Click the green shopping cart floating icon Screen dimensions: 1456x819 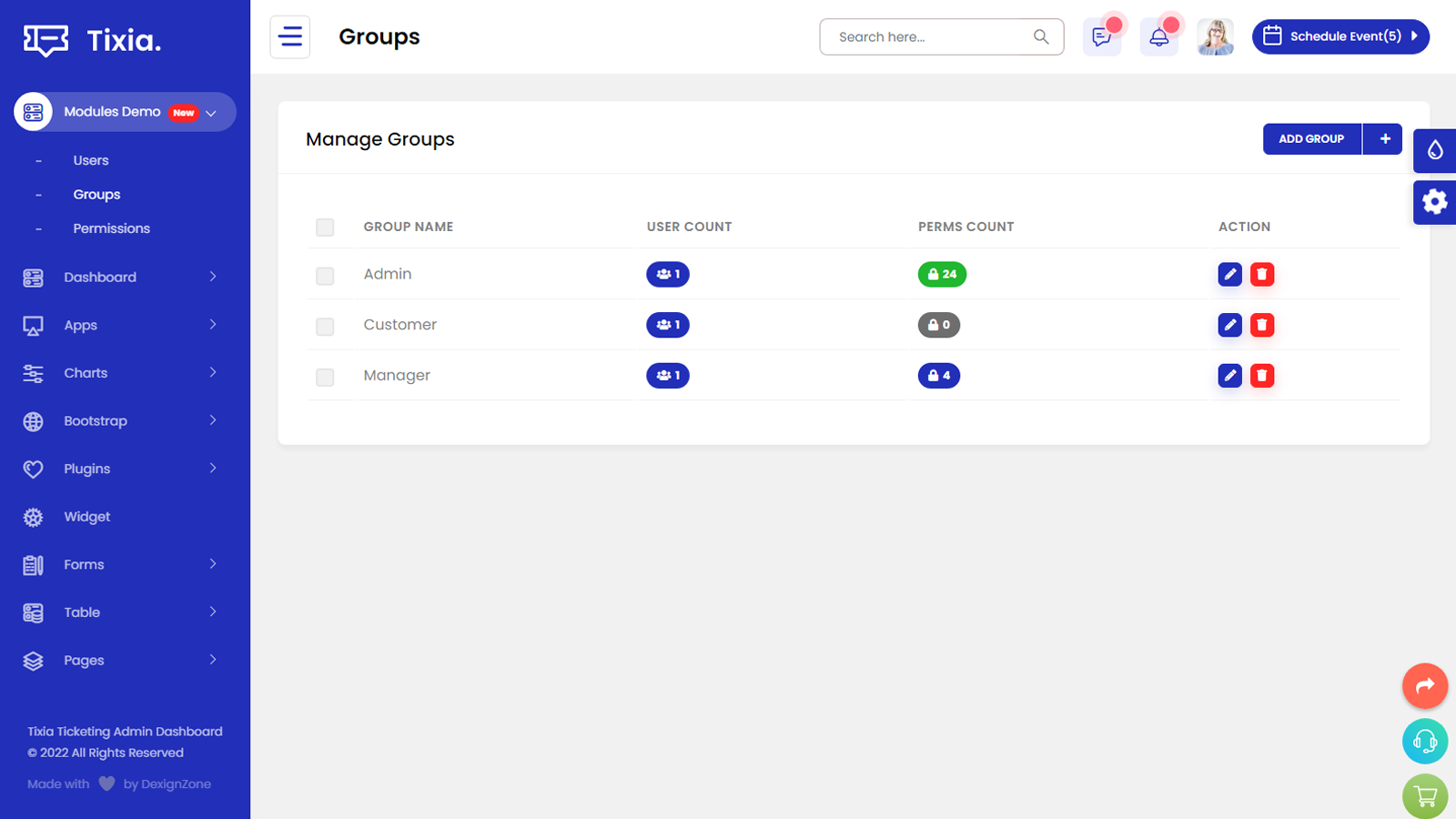[x=1425, y=796]
